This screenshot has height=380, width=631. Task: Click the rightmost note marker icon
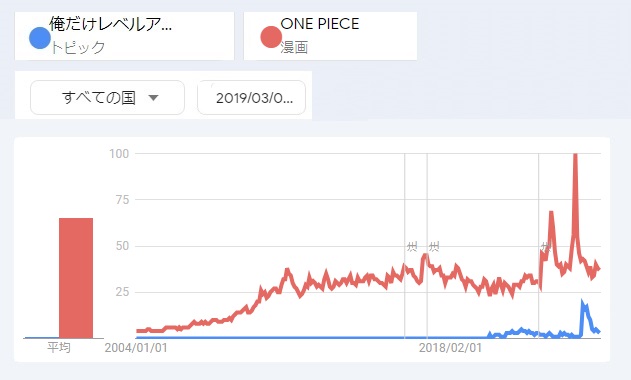[x=545, y=246]
